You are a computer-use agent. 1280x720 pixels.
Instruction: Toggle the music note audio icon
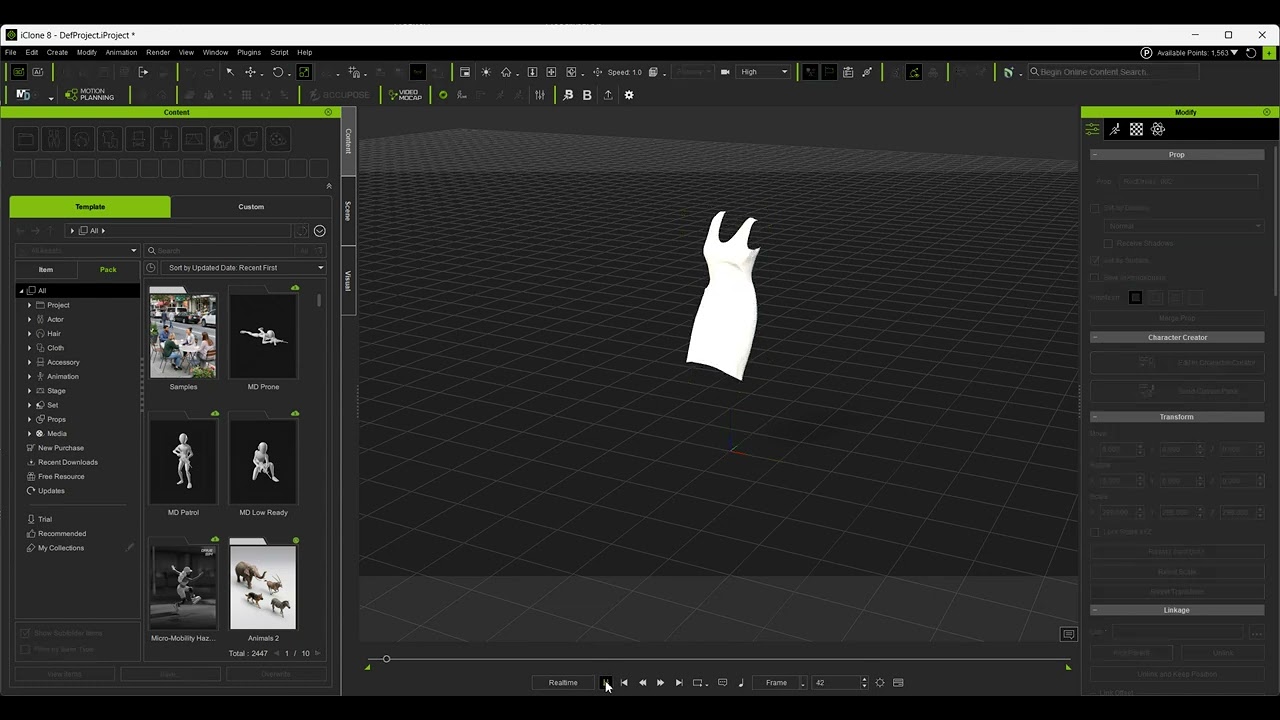741,683
